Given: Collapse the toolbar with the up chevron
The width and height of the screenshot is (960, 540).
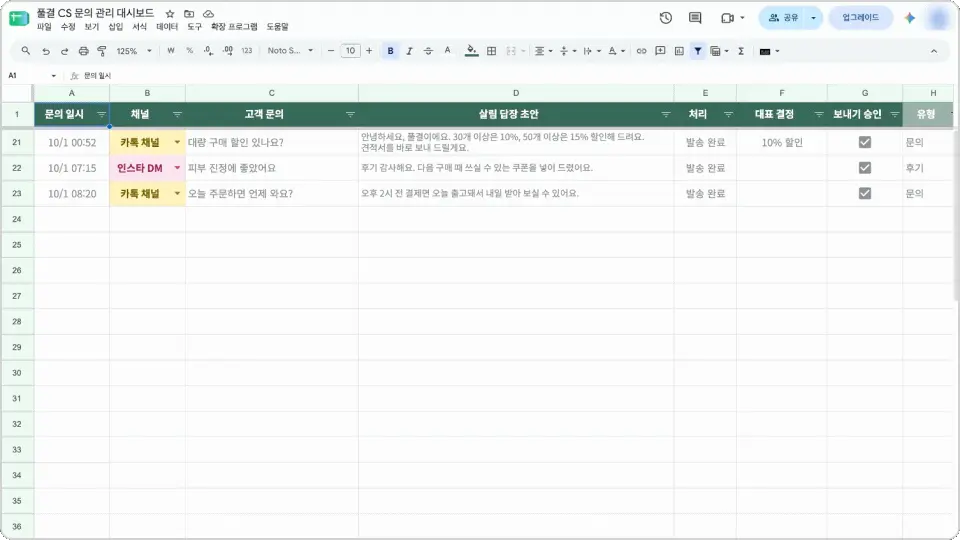Looking at the screenshot, I should tap(934, 51).
